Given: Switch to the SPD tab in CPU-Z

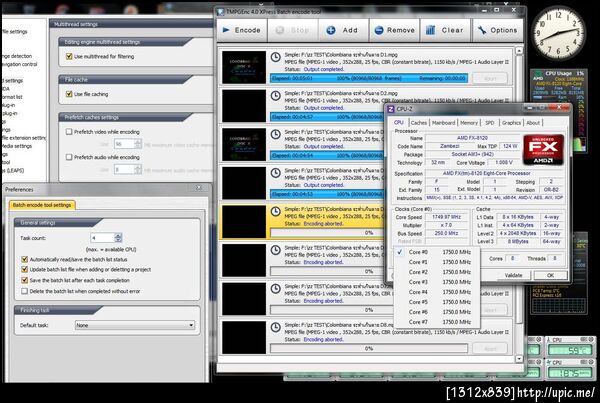Looking at the screenshot, I should pyautogui.click(x=490, y=123).
